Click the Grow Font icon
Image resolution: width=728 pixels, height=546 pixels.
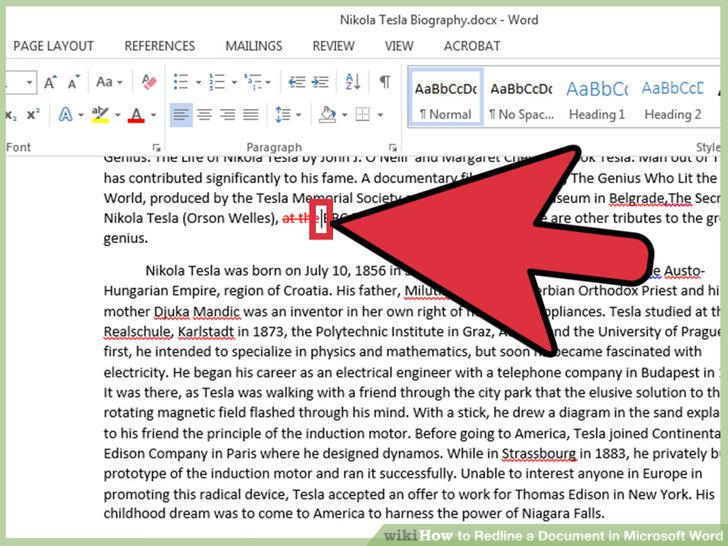(50, 82)
